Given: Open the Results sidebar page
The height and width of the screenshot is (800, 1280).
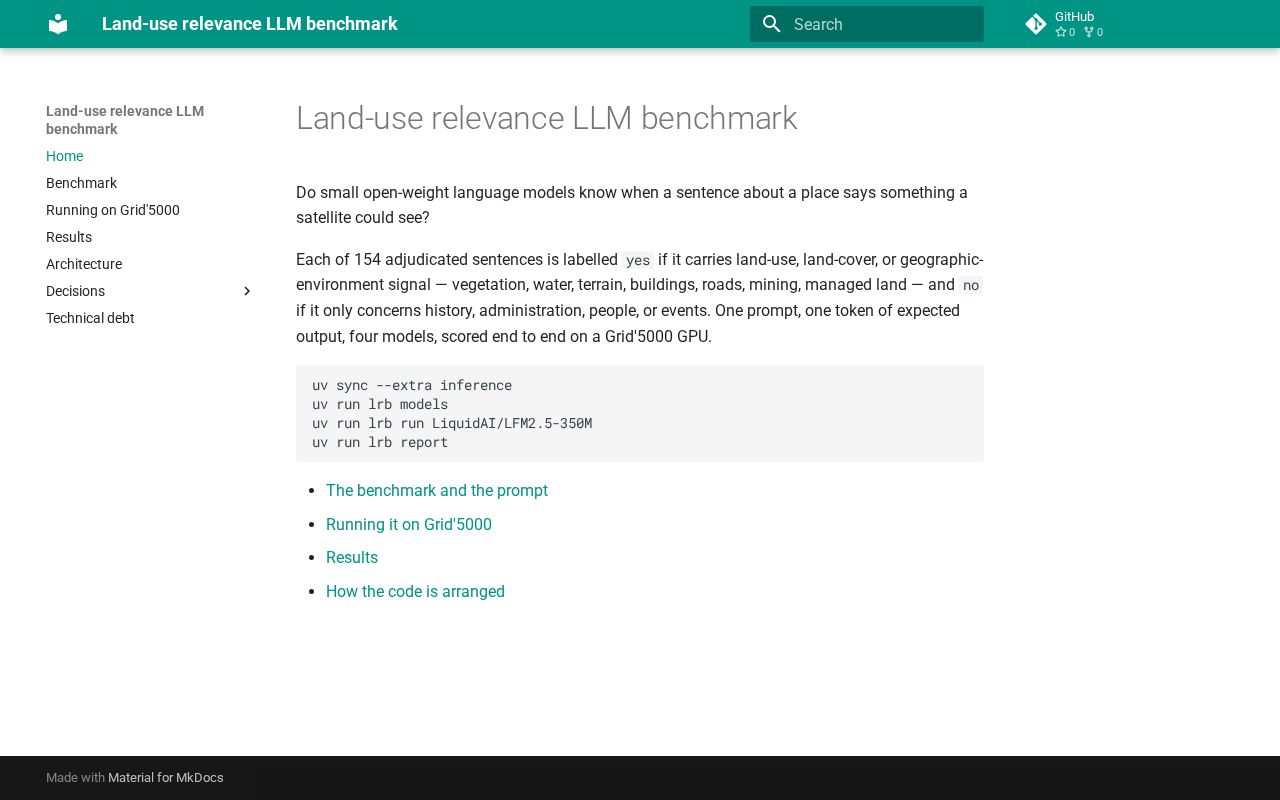Looking at the screenshot, I should pyautogui.click(x=69, y=237).
